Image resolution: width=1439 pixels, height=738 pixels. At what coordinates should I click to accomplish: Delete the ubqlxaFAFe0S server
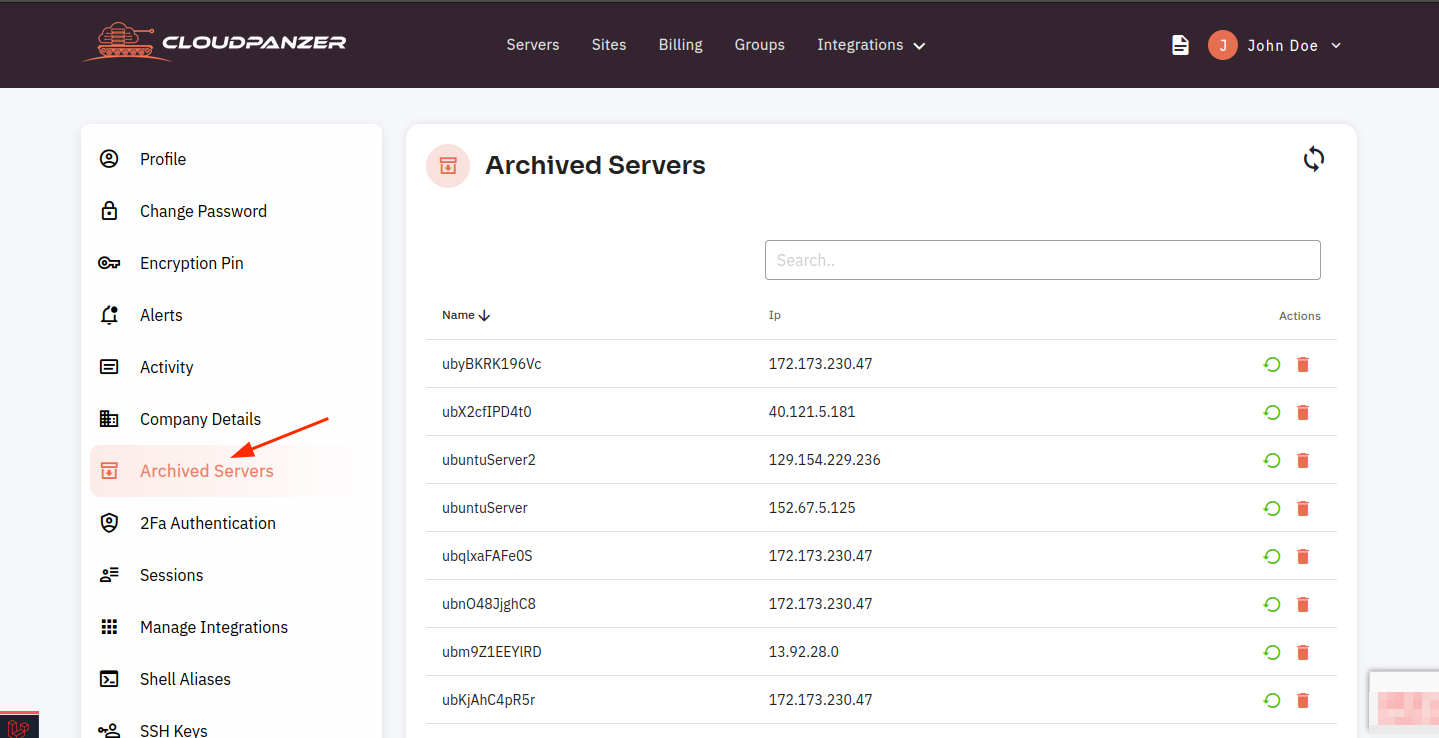1303,556
